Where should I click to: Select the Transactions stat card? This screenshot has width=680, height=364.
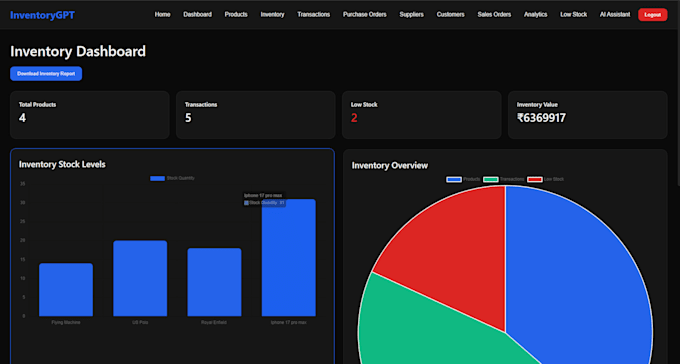pyautogui.click(x=256, y=115)
